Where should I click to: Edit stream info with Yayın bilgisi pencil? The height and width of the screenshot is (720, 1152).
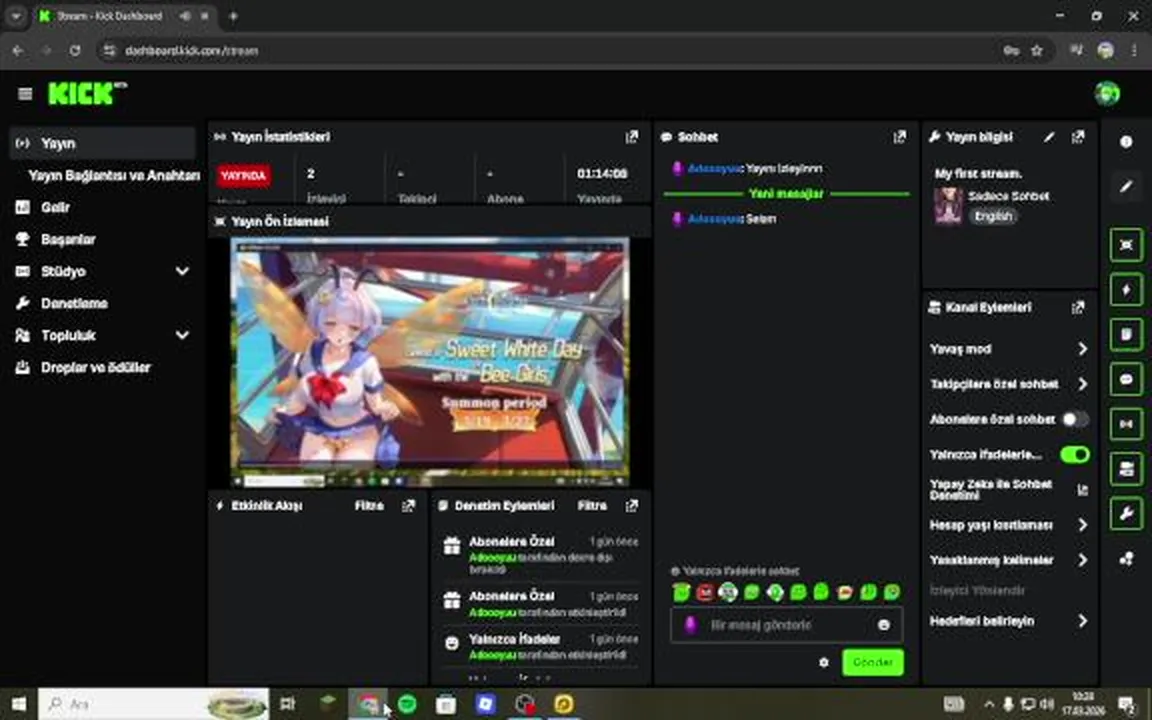(x=1049, y=137)
